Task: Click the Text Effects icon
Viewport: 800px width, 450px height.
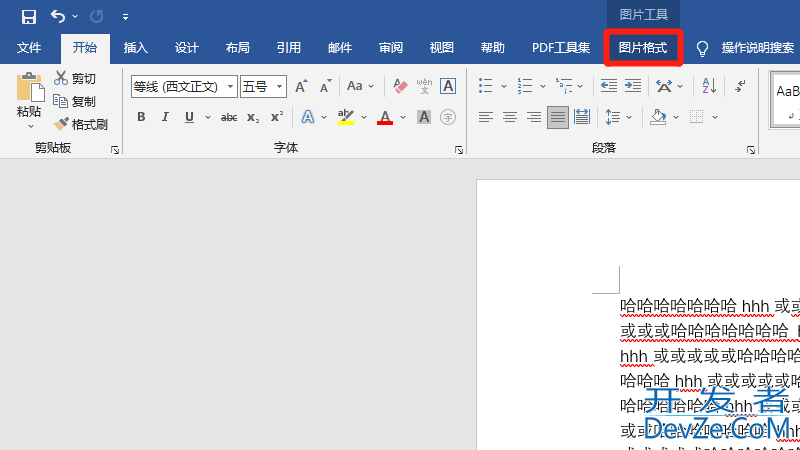Action: pyautogui.click(x=308, y=117)
